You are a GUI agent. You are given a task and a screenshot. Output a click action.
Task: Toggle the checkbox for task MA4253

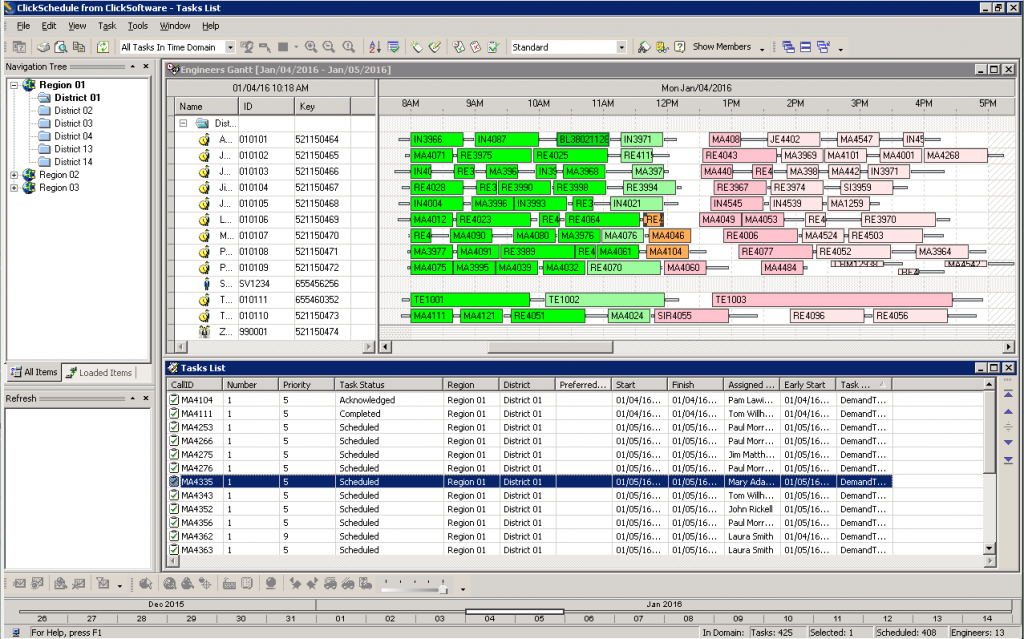(x=174, y=427)
